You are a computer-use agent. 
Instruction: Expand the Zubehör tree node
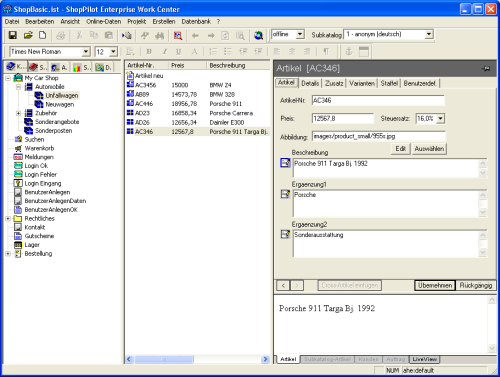pyautogui.click(x=19, y=113)
